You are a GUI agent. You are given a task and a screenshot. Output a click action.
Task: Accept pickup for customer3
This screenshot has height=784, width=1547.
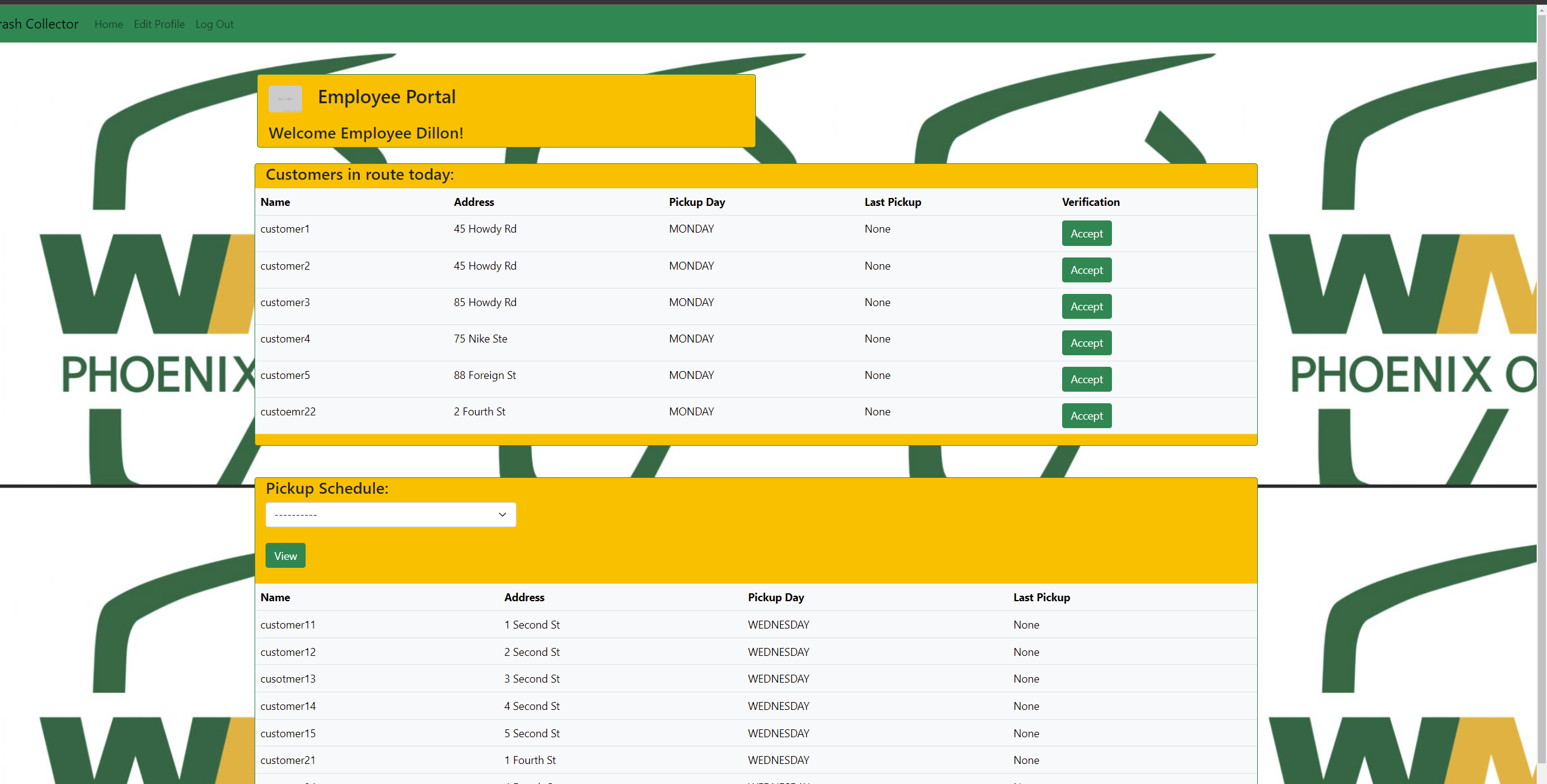pos(1086,307)
